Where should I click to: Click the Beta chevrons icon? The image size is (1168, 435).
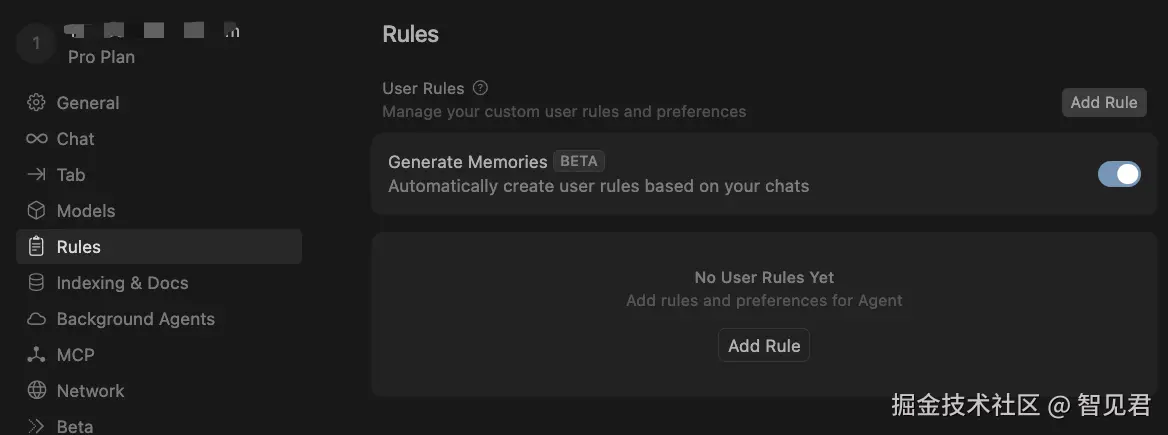[36, 426]
